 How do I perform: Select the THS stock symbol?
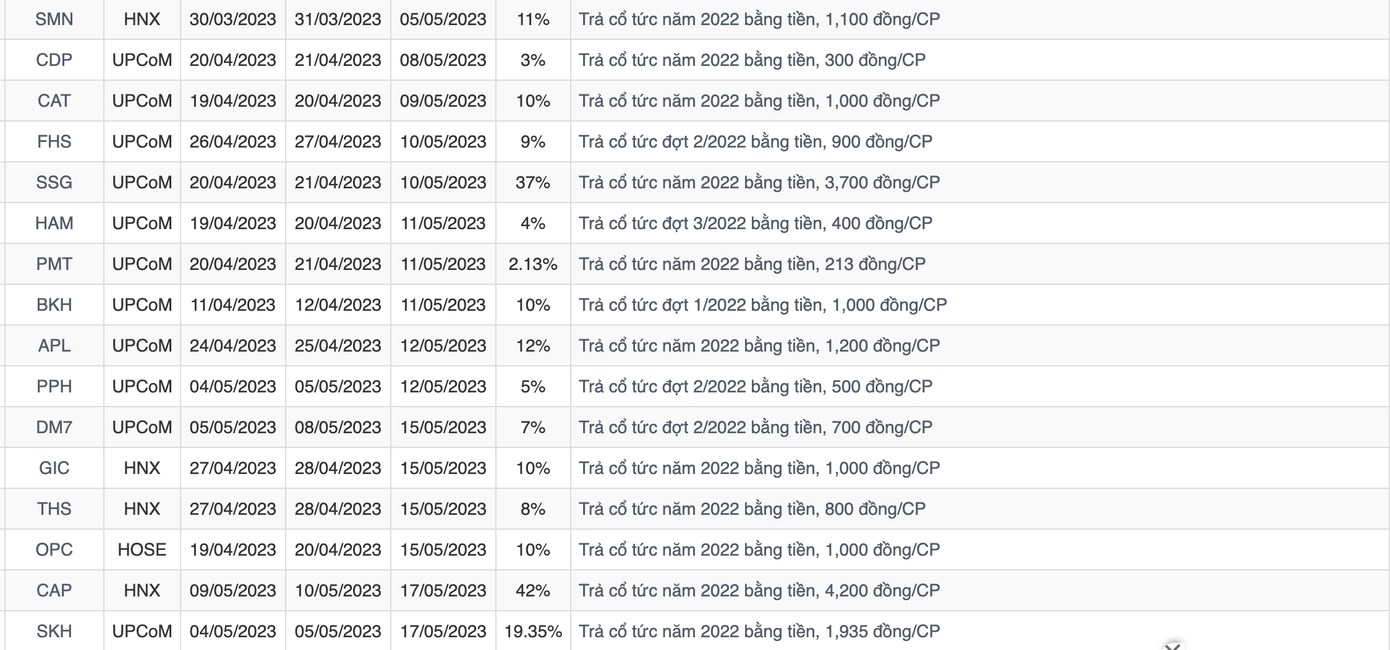pyautogui.click(x=54, y=509)
